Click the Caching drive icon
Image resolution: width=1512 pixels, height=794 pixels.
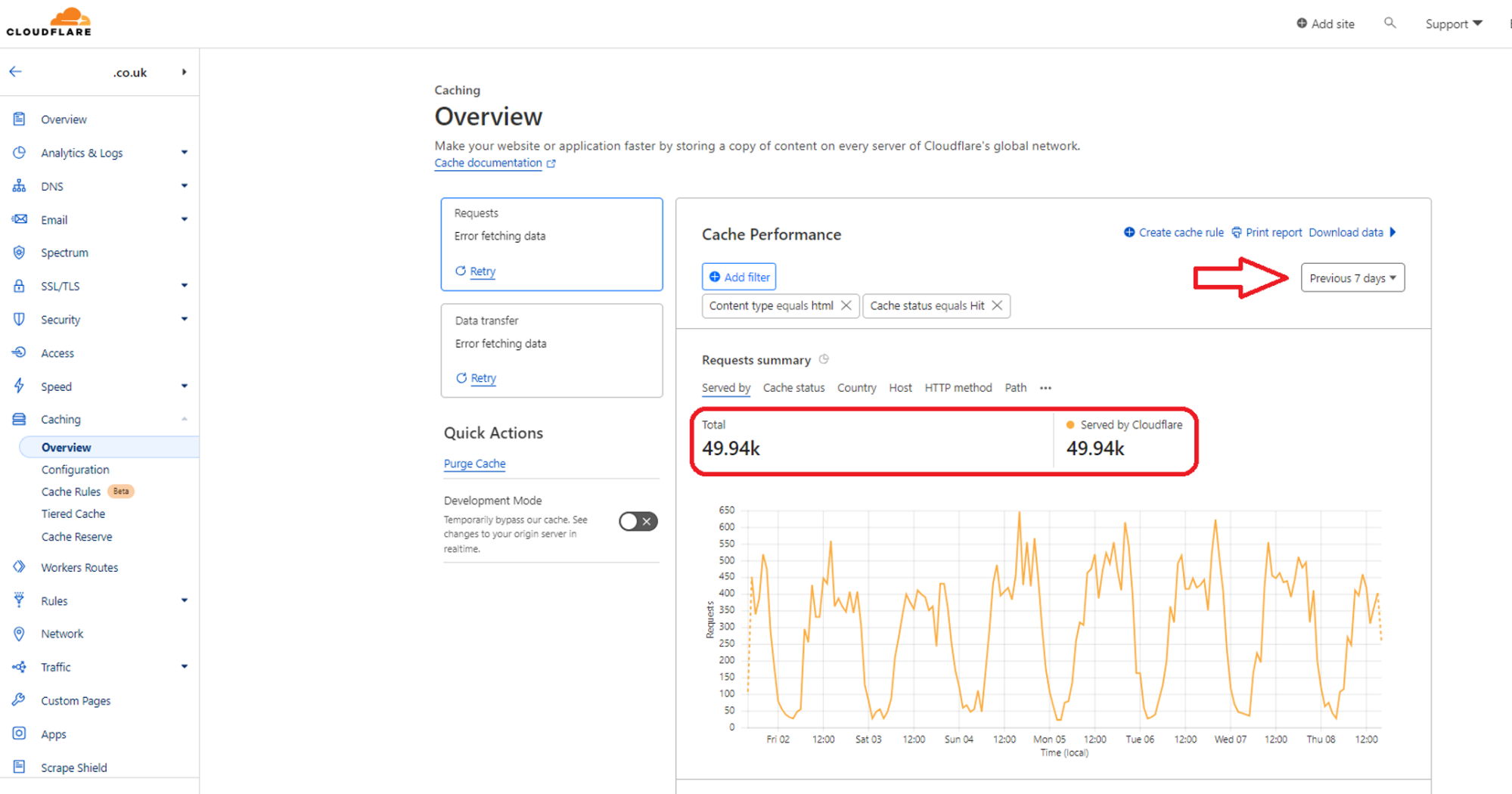[x=19, y=419]
